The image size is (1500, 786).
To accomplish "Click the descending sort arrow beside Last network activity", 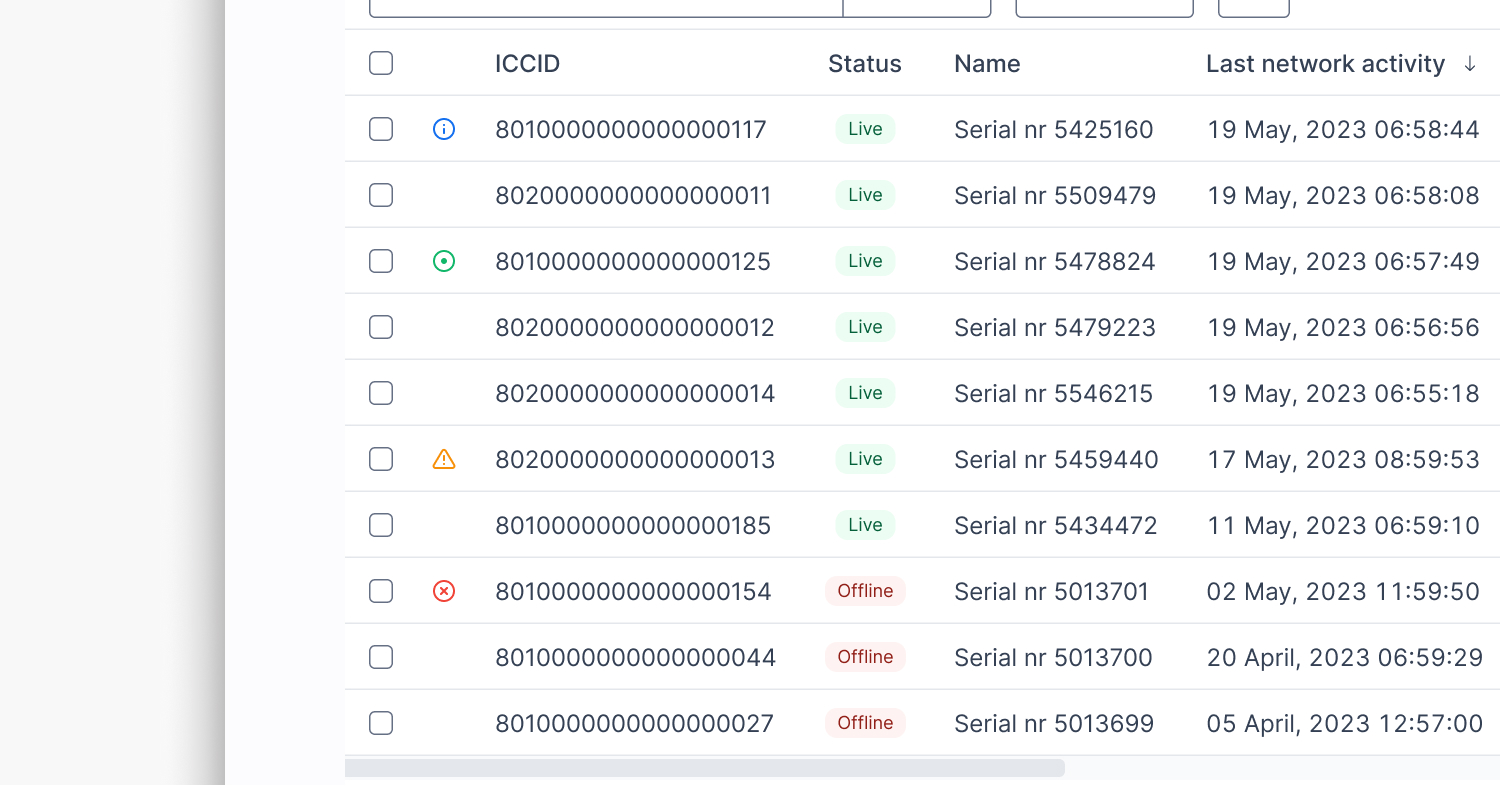I will (1470, 63).
